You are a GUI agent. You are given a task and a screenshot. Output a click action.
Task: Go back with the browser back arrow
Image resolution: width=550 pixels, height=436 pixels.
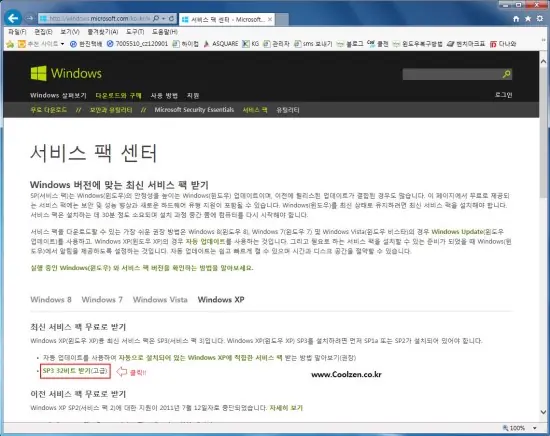(x=13, y=18)
